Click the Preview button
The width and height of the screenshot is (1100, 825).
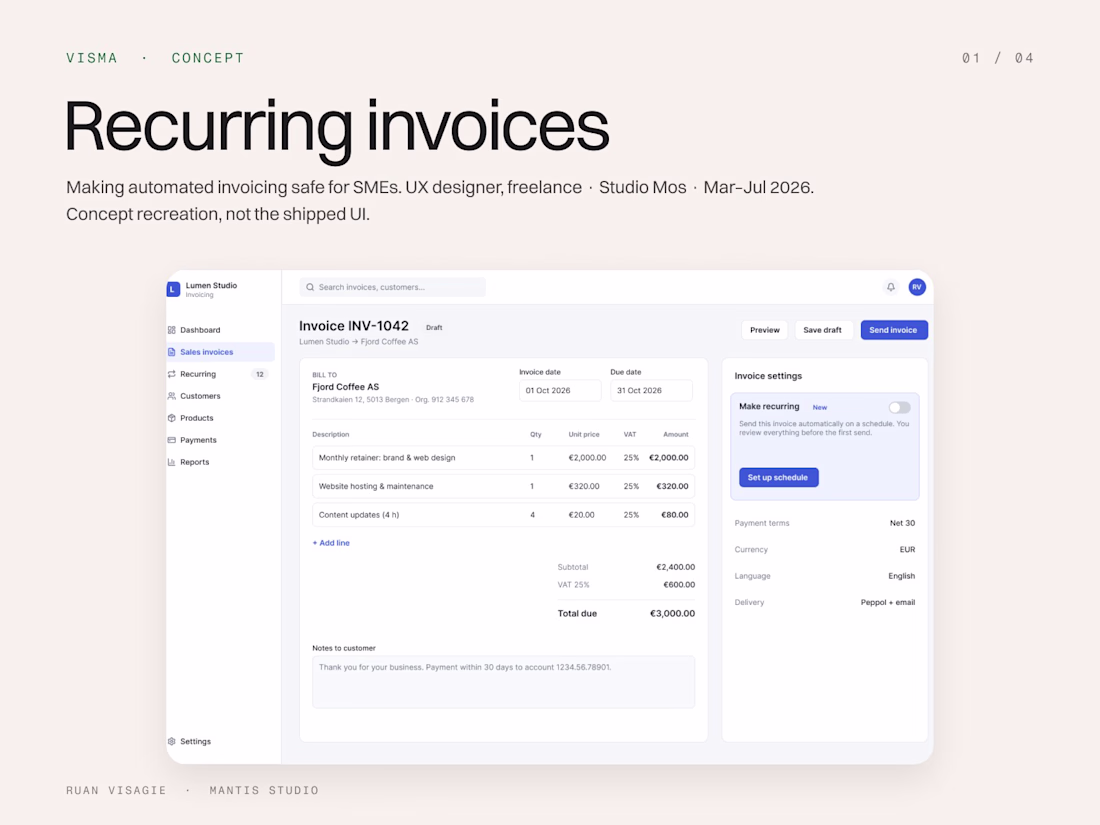click(x=765, y=330)
